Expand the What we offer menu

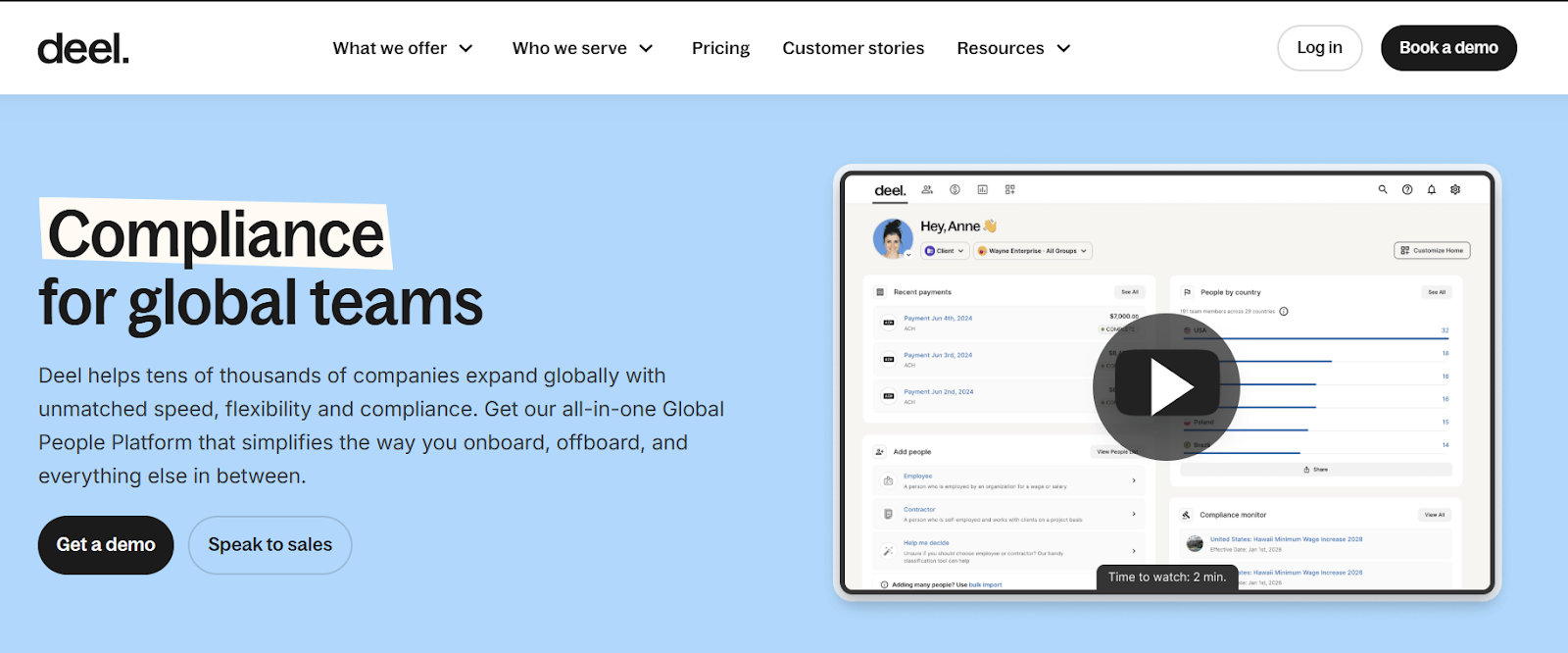(403, 48)
